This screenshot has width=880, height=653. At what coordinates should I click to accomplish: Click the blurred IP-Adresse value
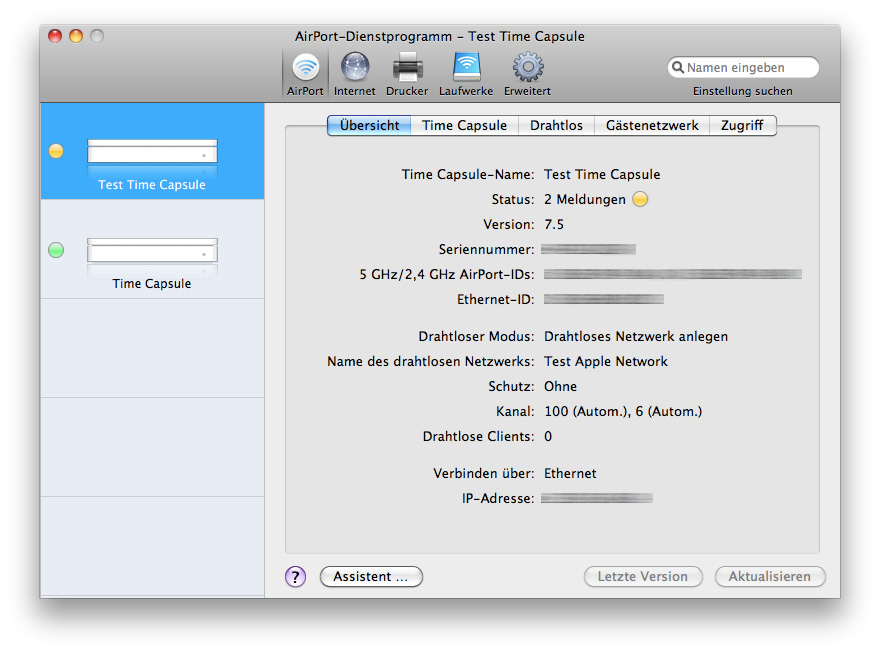click(597, 498)
